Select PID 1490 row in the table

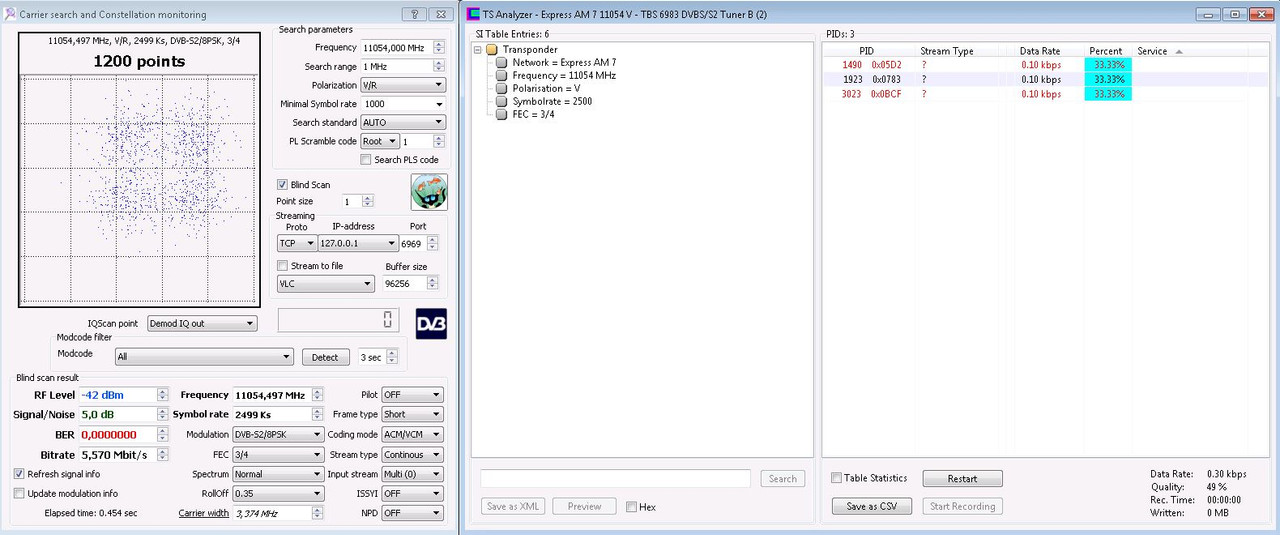1033,65
